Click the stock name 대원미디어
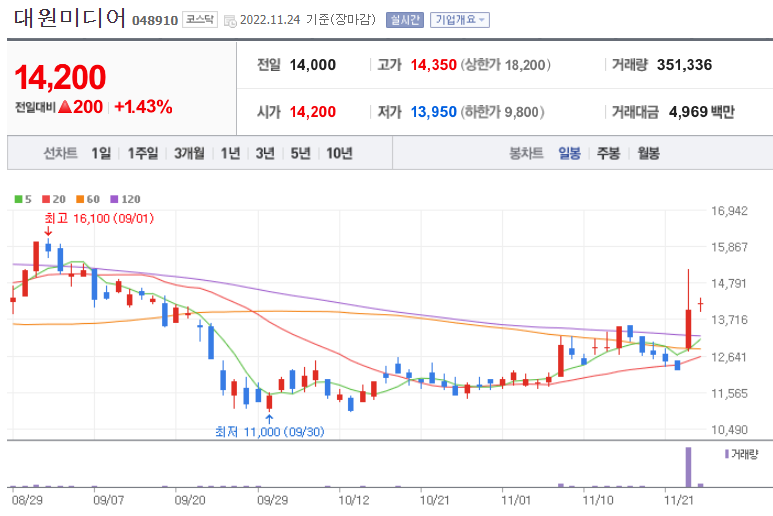773x516 pixels. pos(70,18)
